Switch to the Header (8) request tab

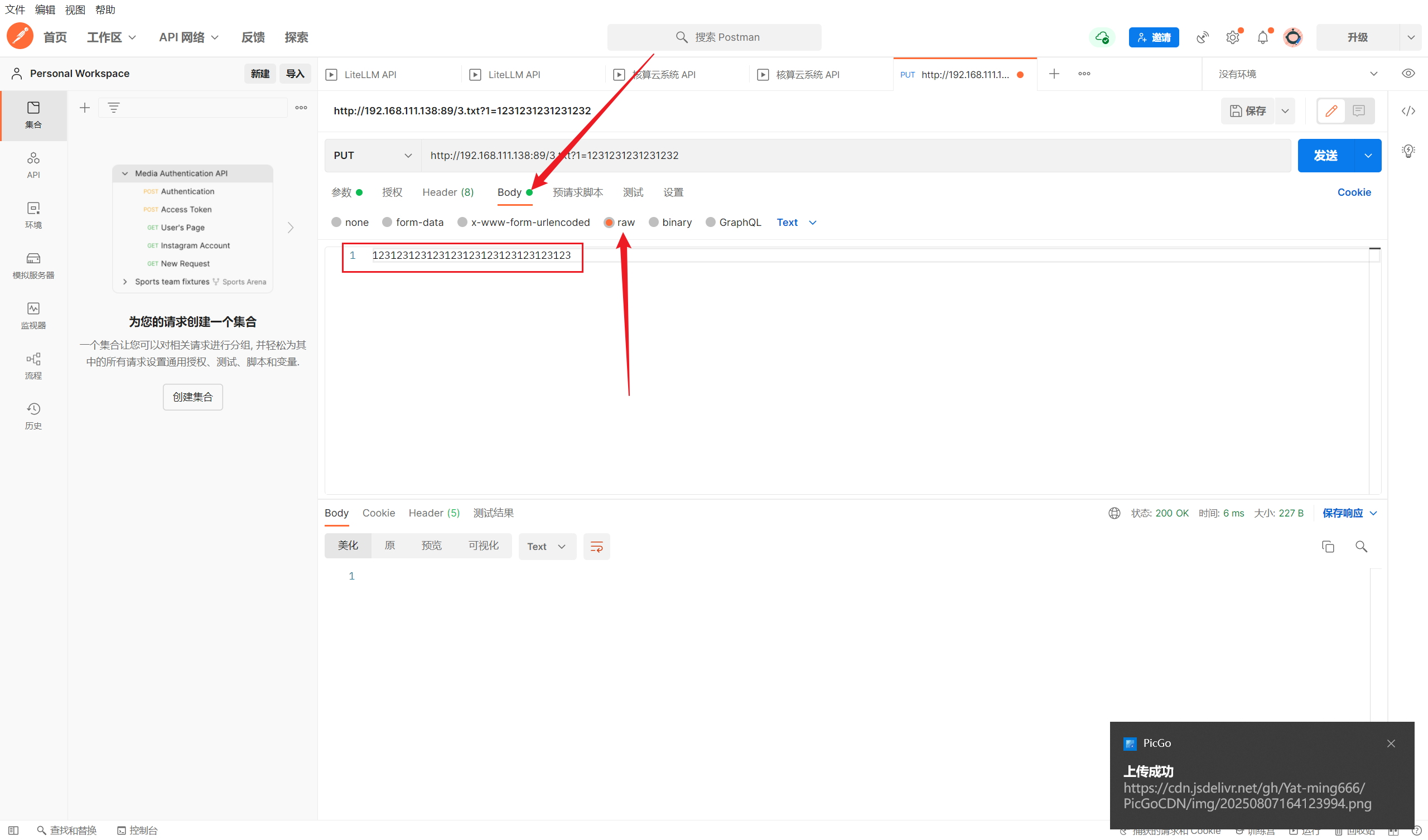[448, 192]
